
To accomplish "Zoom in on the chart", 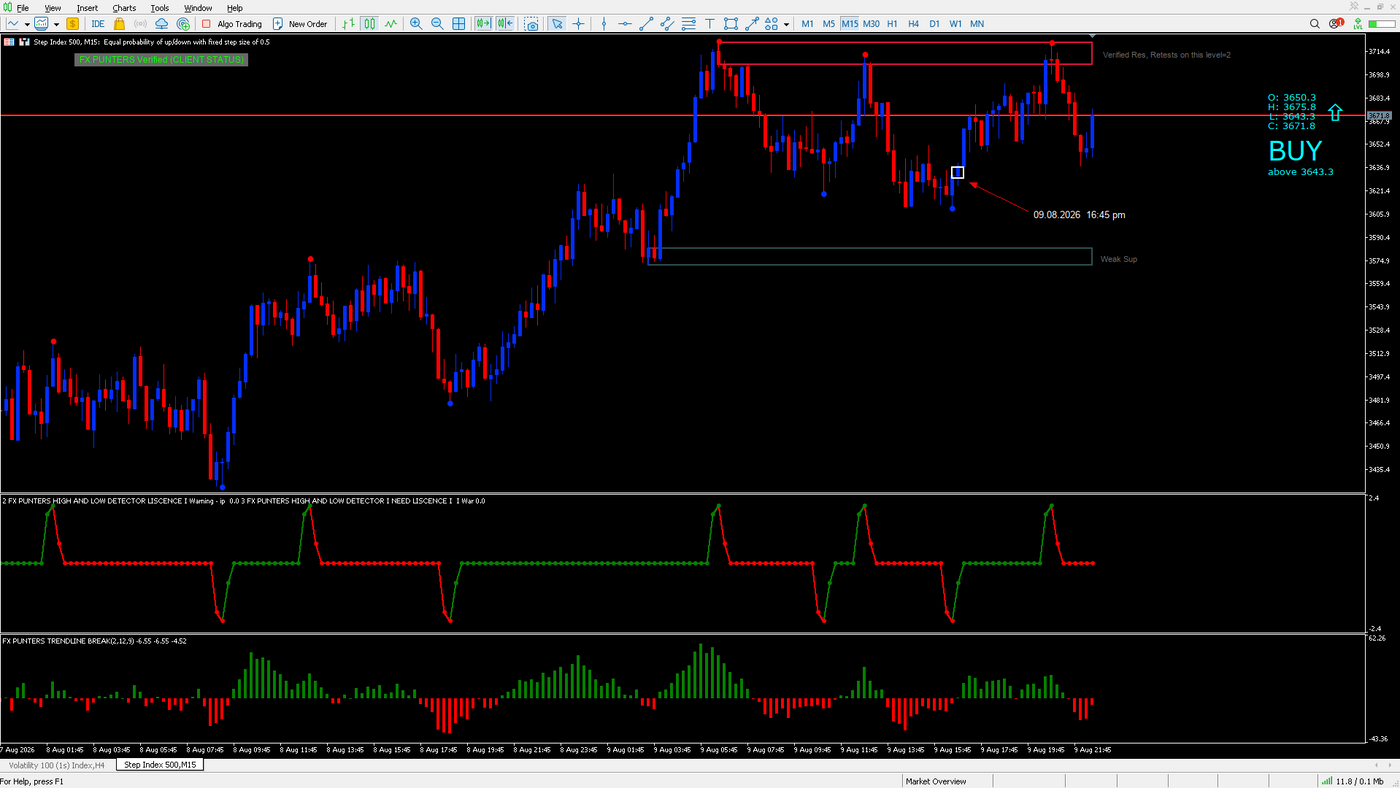I will pyautogui.click(x=416, y=24).
